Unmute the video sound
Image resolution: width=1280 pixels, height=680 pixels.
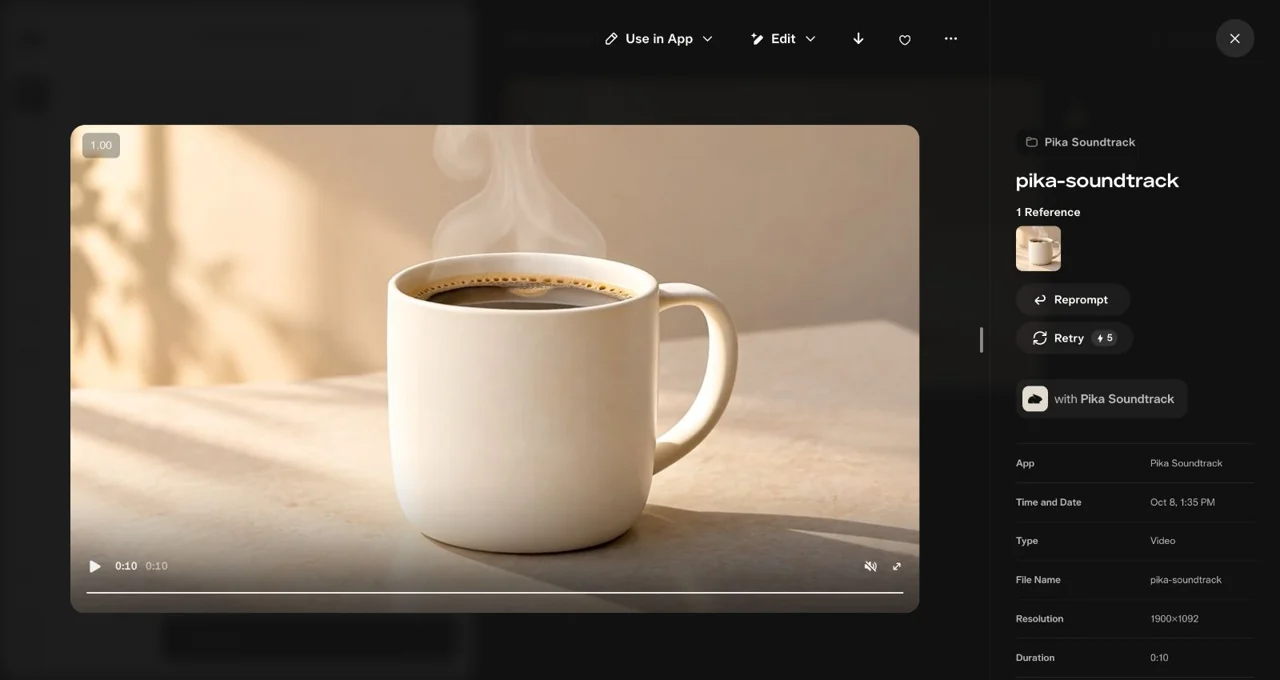(x=870, y=566)
